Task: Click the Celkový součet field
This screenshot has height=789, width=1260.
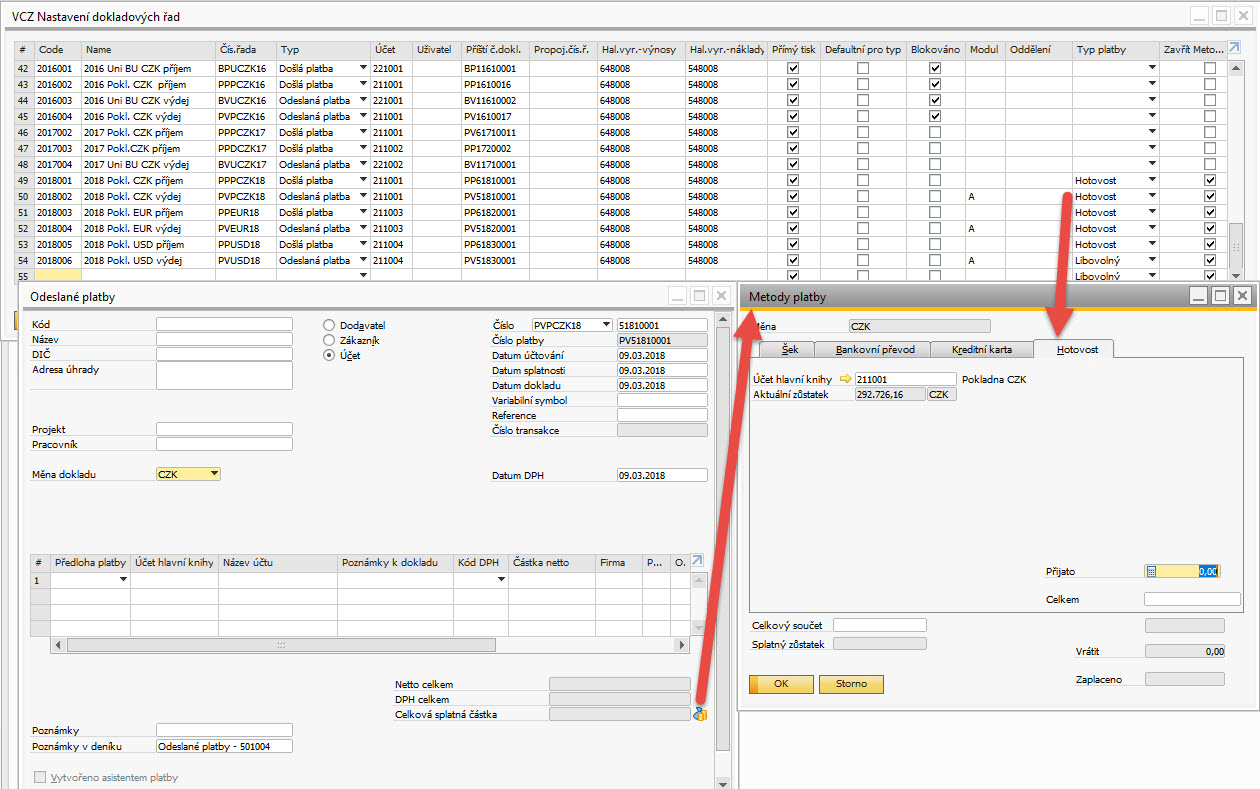Action: point(880,625)
